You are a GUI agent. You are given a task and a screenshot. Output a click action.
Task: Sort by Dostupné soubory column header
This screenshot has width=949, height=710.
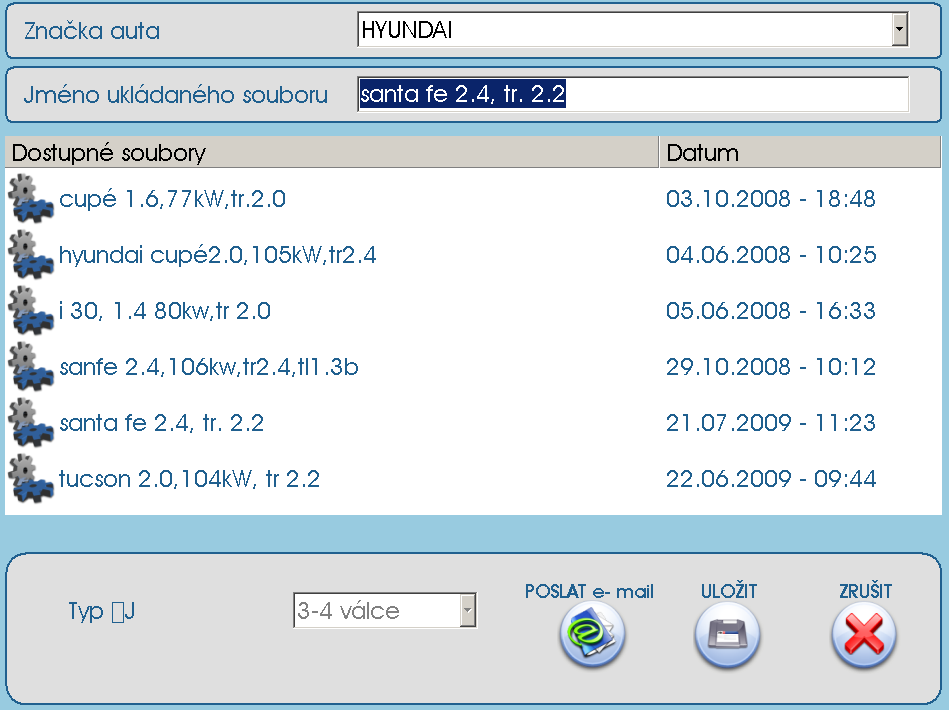click(x=332, y=152)
